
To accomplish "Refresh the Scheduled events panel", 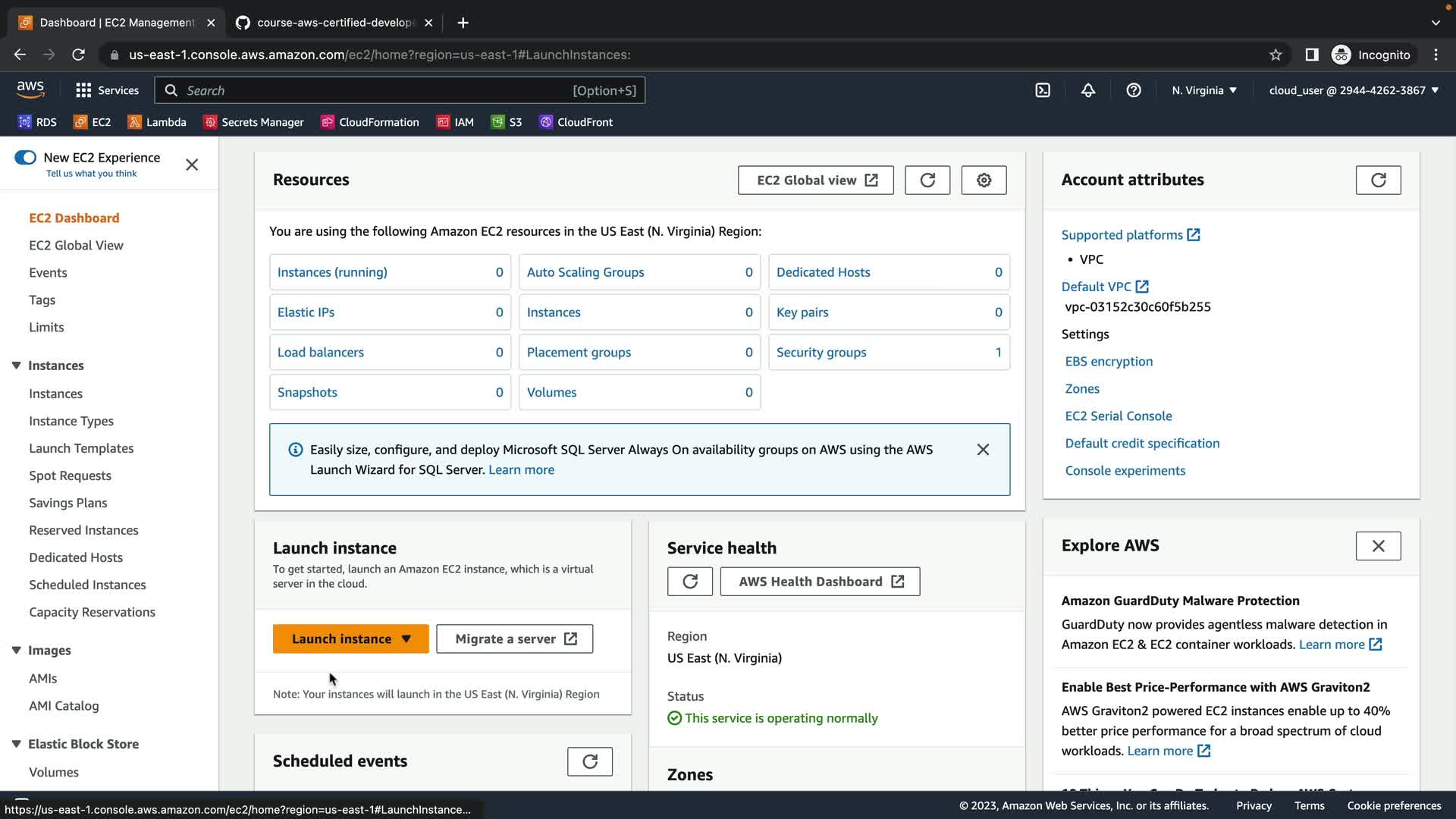I will point(589,761).
